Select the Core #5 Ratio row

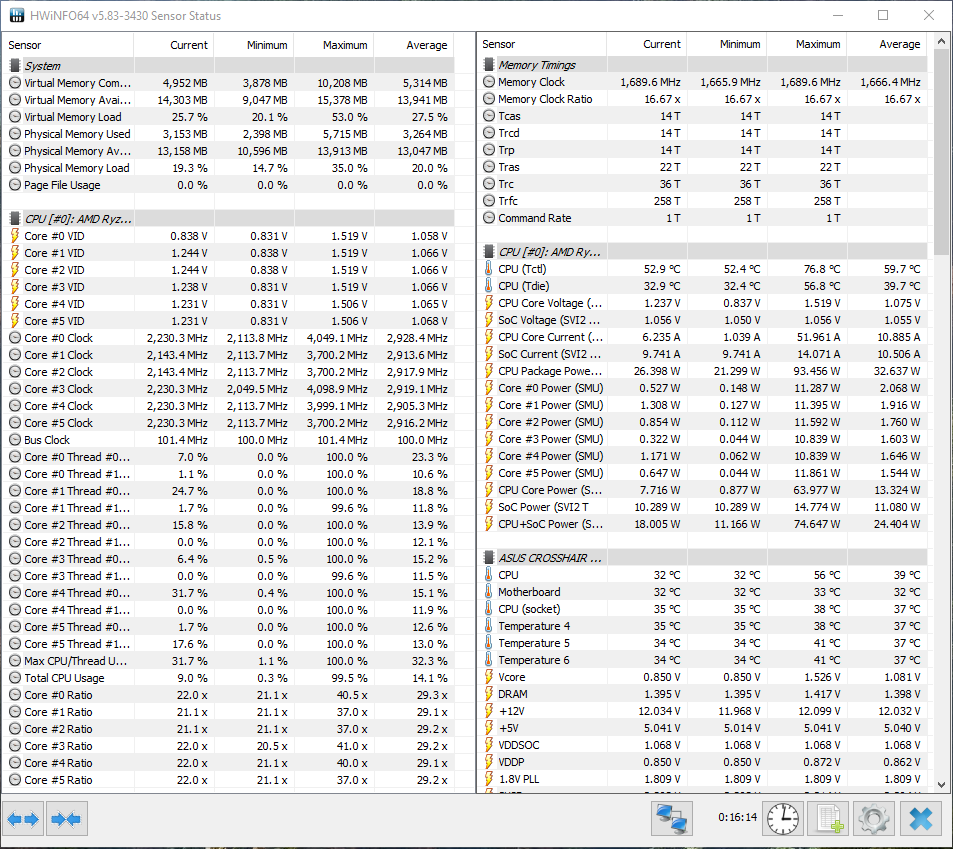tap(231, 780)
